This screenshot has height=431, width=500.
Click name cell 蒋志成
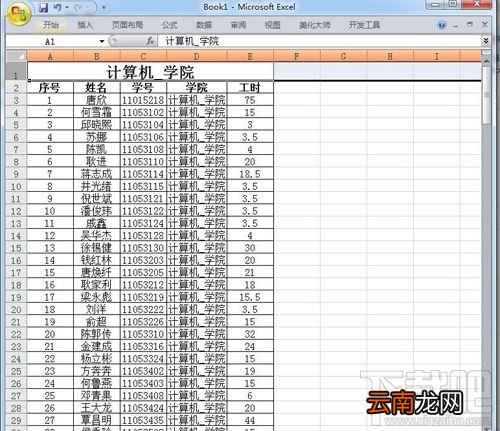(x=97, y=174)
